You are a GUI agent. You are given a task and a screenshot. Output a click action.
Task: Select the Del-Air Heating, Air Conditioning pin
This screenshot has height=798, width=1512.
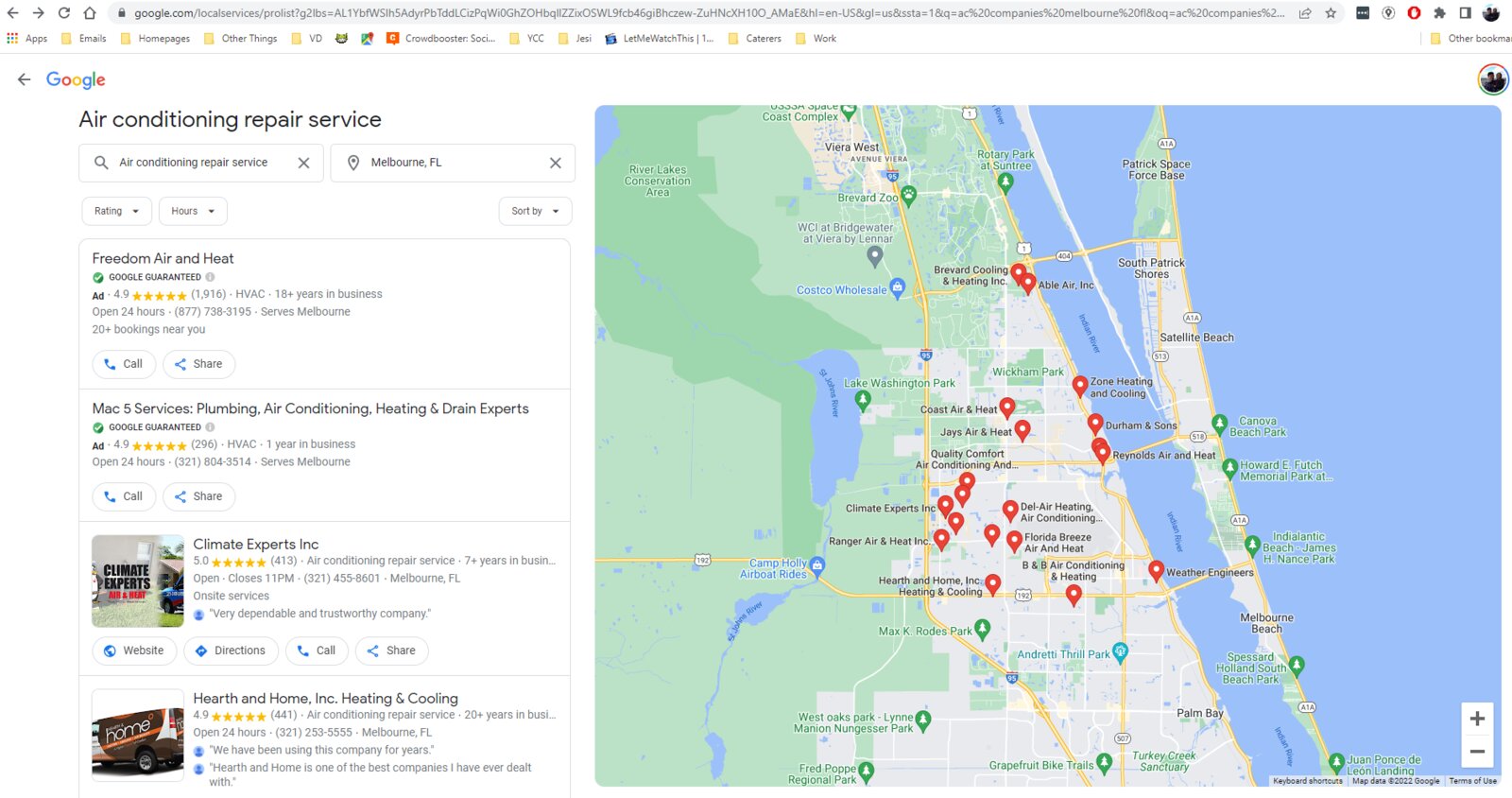click(x=1010, y=511)
